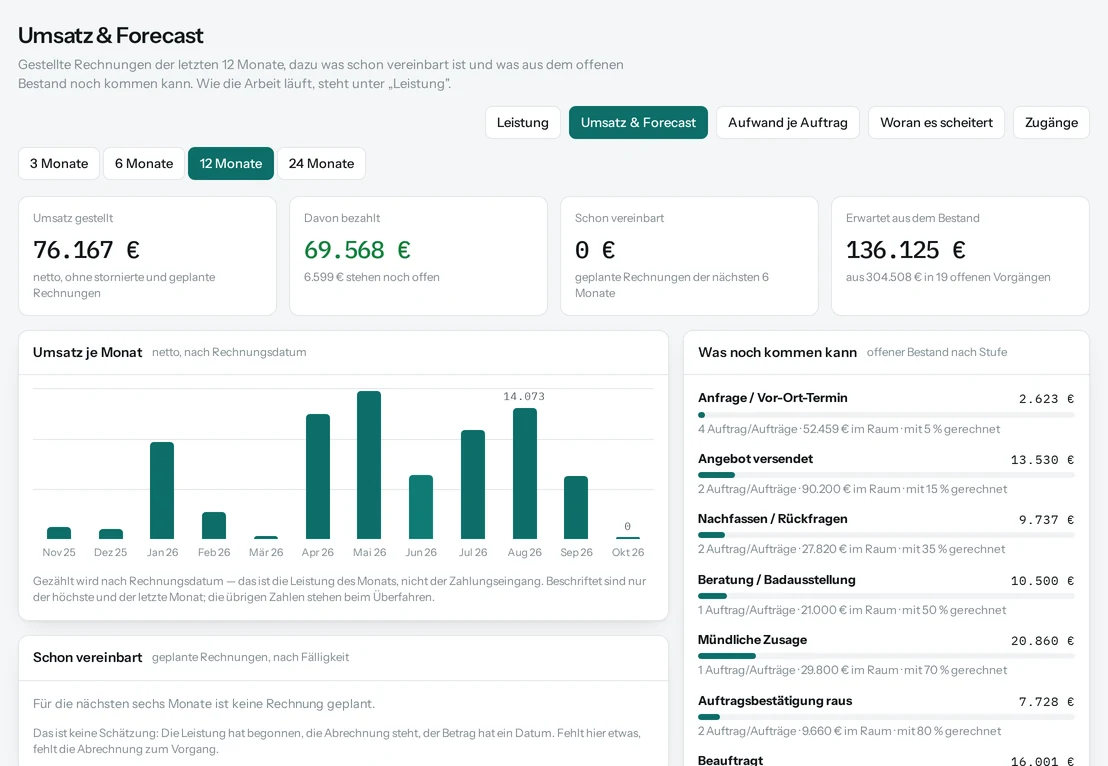Click the Beratung / Badausstellung progress bar

886,596
